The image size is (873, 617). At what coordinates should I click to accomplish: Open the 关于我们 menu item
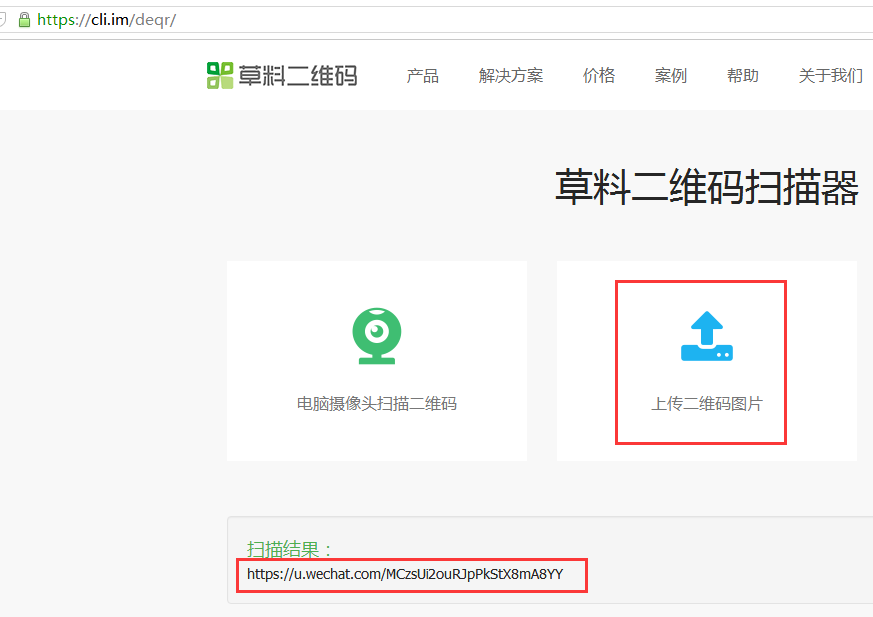[831, 75]
